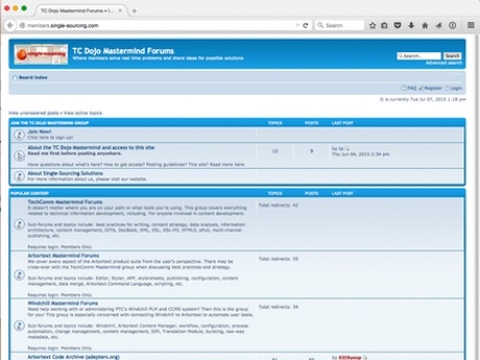
Task: Go back with the browser back arrow
Action: (10, 25)
